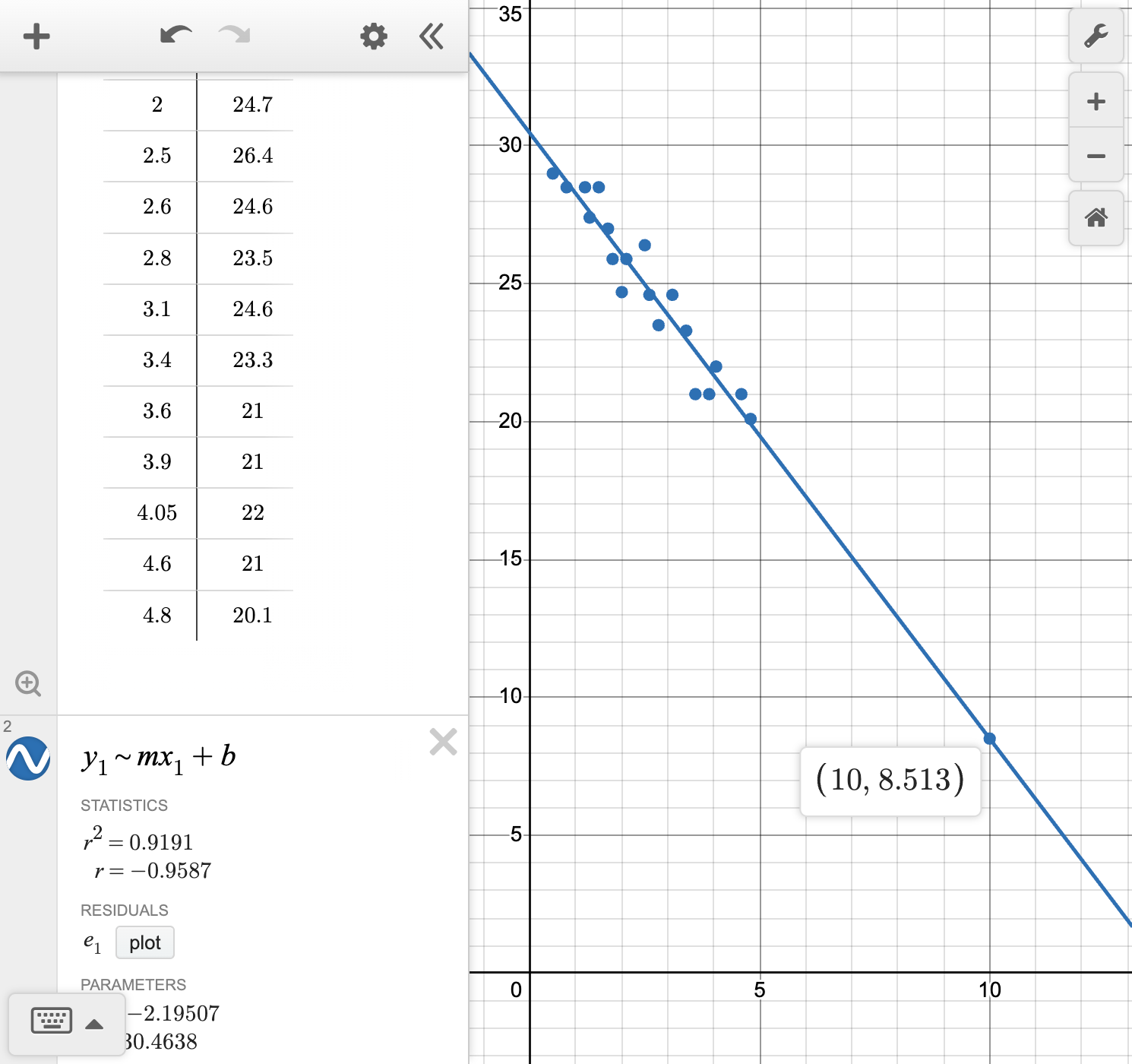The image size is (1132, 1064).
Task: Collapse the expression list panel
Action: (431, 36)
